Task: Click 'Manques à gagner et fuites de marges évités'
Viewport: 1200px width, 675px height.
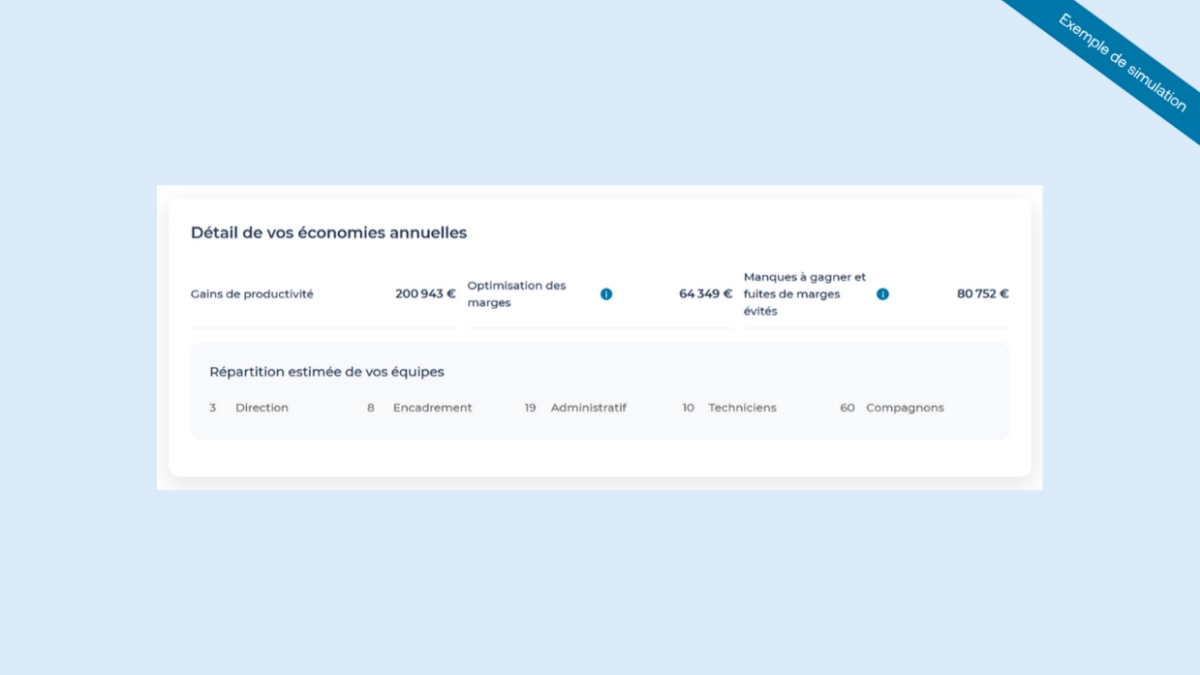Action: pyautogui.click(x=805, y=294)
